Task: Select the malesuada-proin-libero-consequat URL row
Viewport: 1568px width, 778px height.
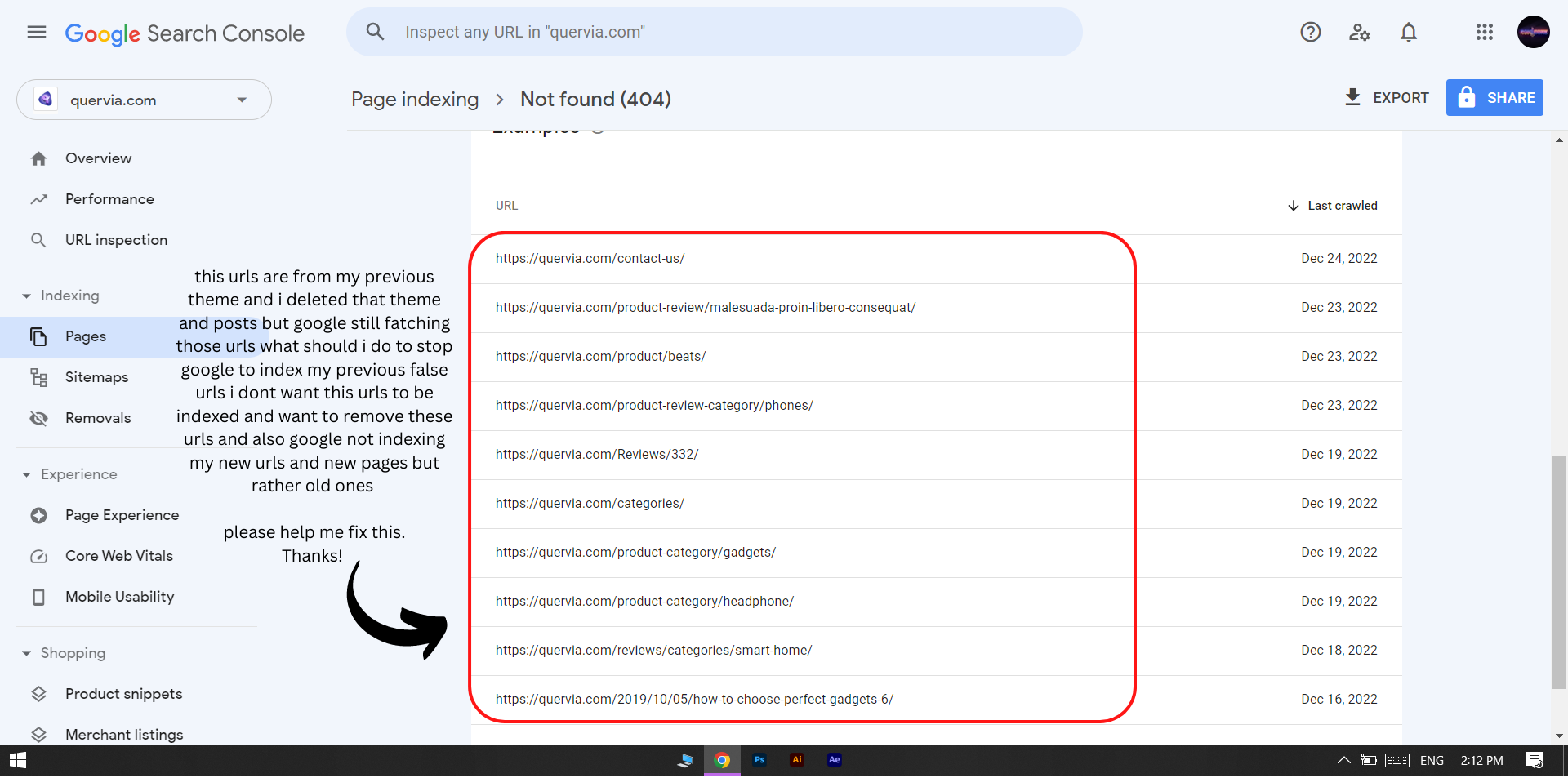Action: [937, 308]
